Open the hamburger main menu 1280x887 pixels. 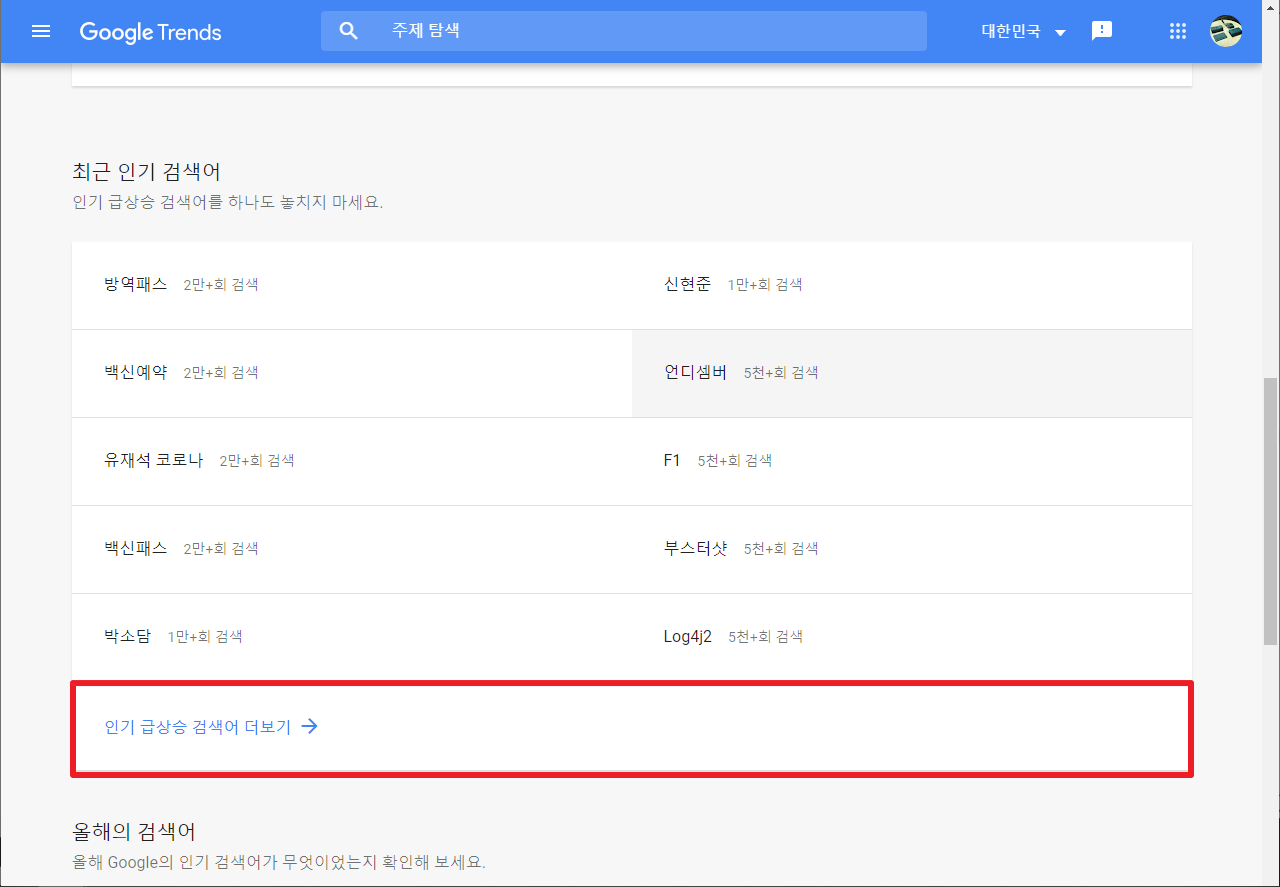(x=41, y=31)
